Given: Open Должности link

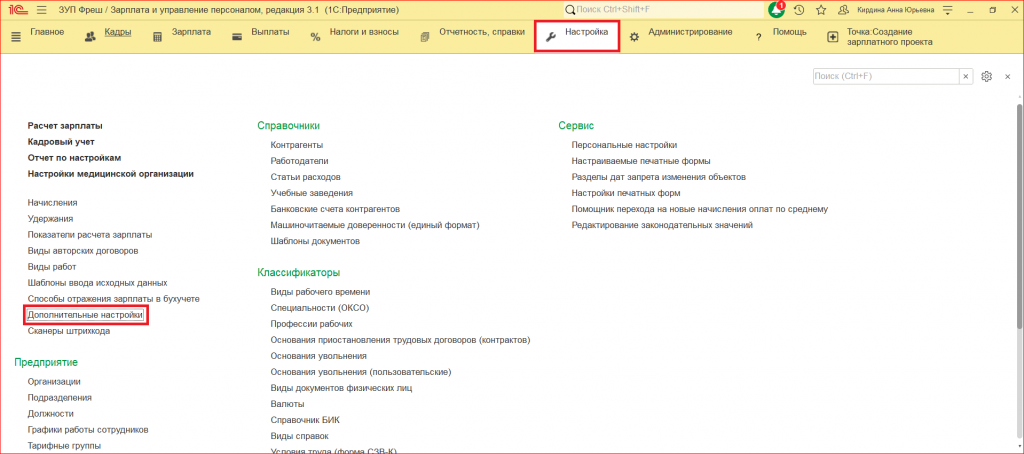Looking at the screenshot, I should (50, 413).
